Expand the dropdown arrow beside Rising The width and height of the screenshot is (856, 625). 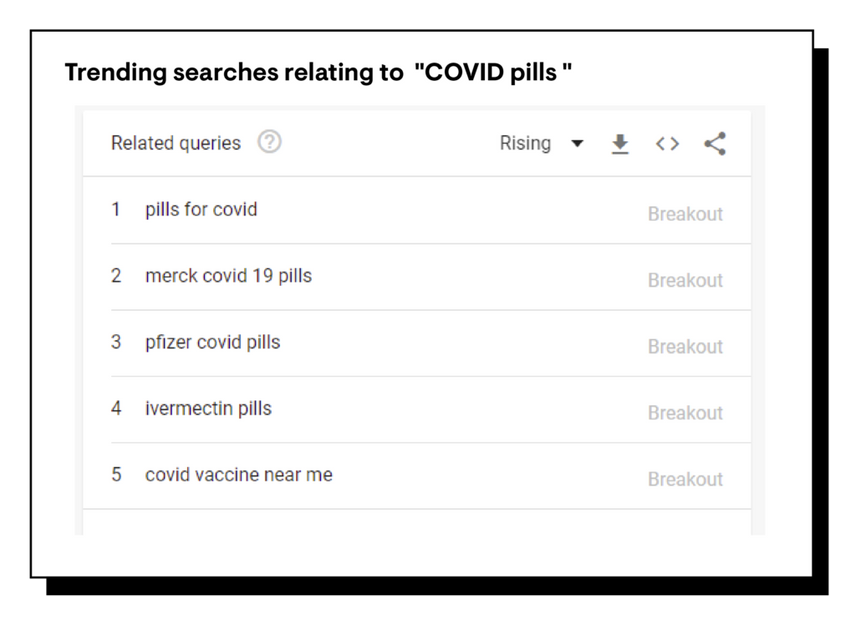pos(578,144)
